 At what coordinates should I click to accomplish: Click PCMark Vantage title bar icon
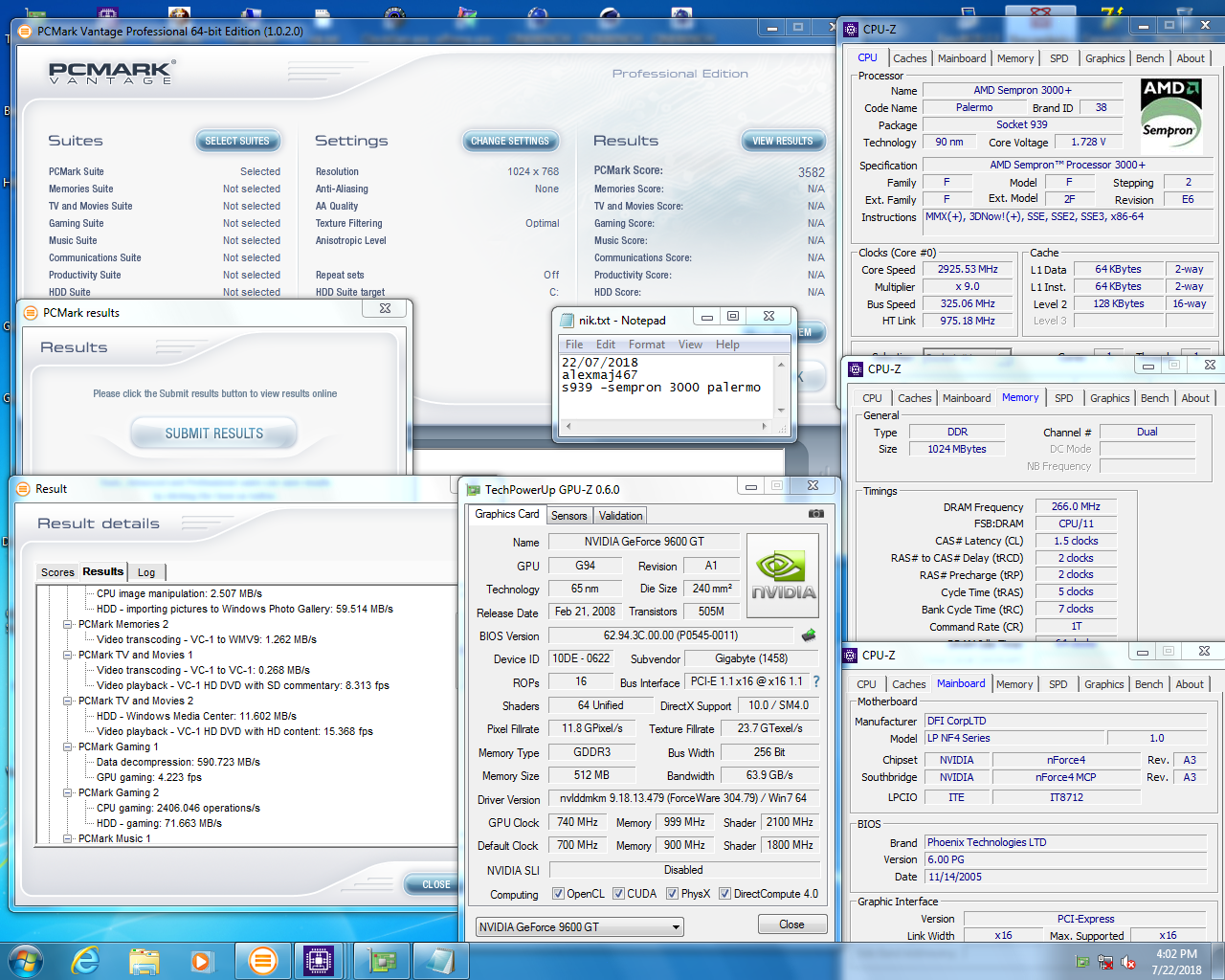[x=26, y=32]
